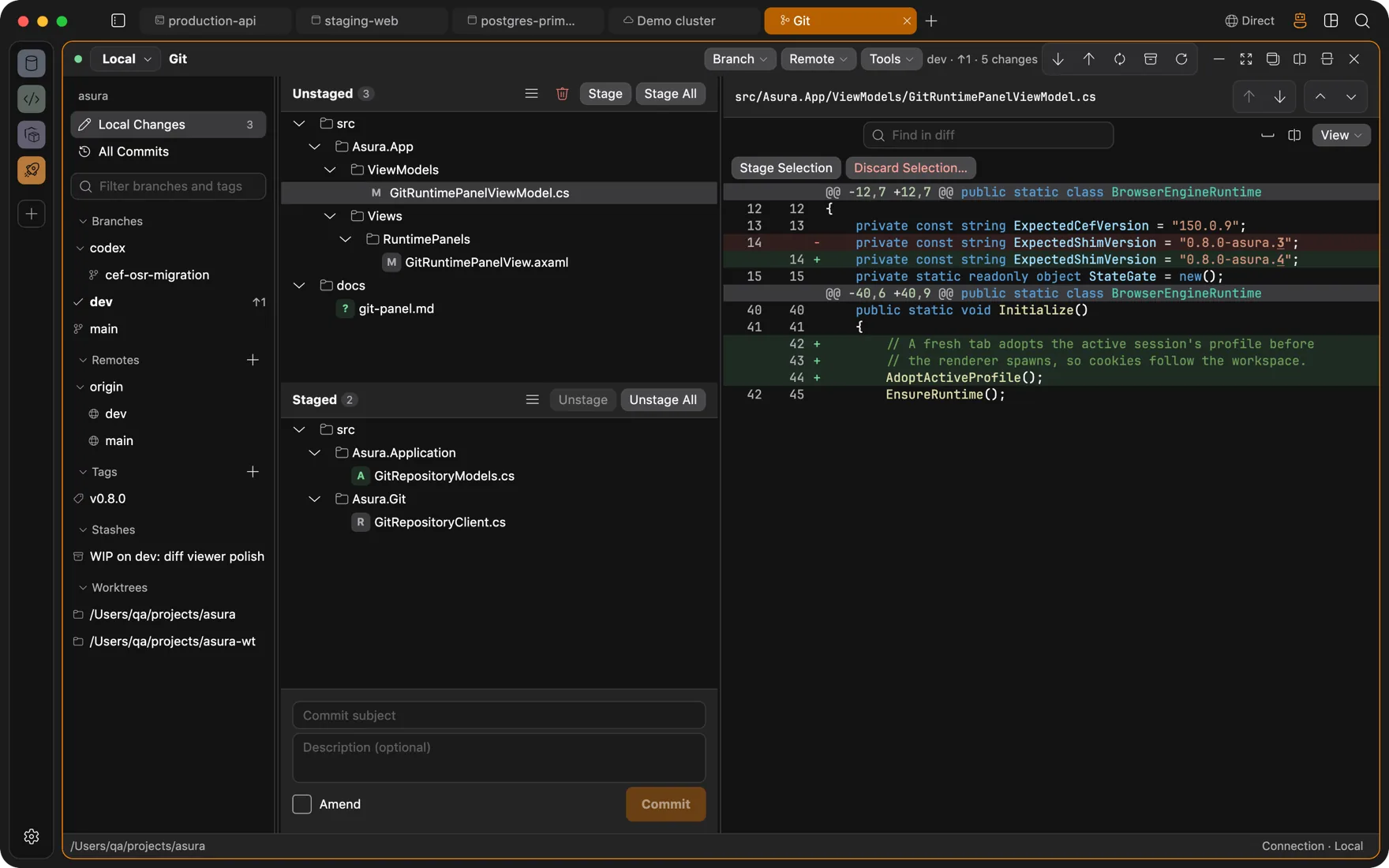Discard unstaged changes with the trash icon
The width and height of the screenshot is (1389, 868).
tap(562, 94)
